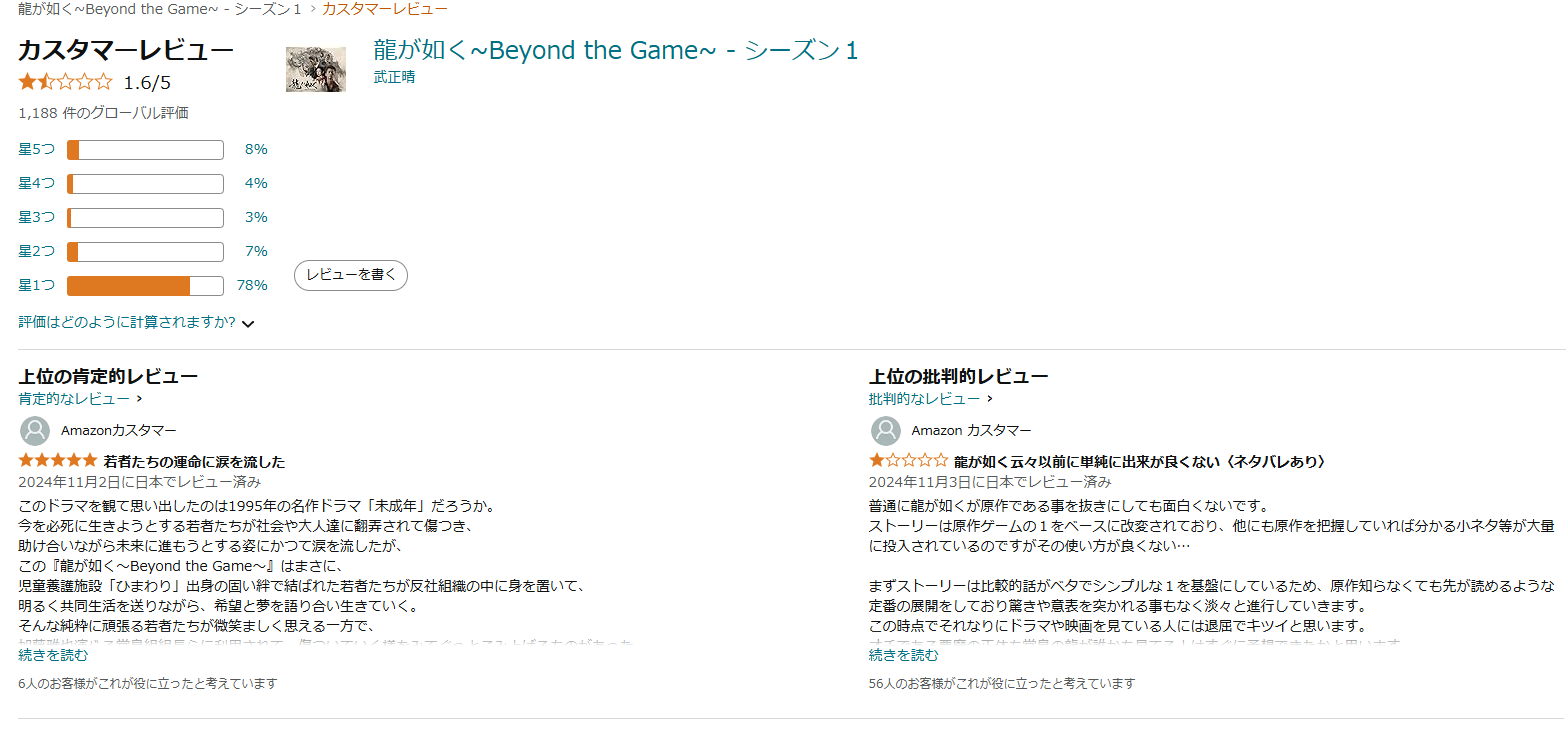Image resolution: width=1566 pixels, height=733 pixels.
Task: Expand critical review with 続きを読む
Action: 904,655
